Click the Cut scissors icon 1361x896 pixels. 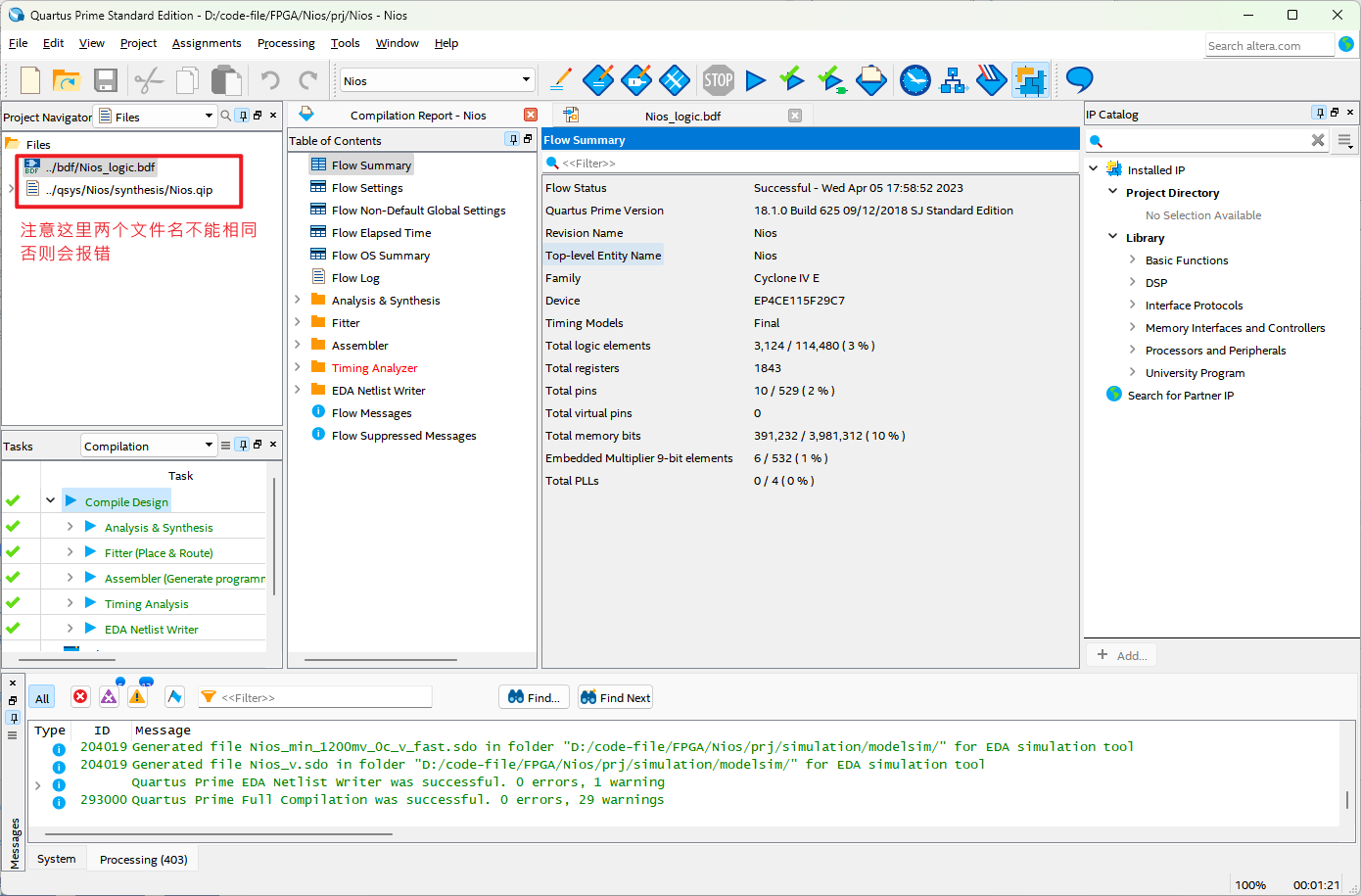(148, 80)
